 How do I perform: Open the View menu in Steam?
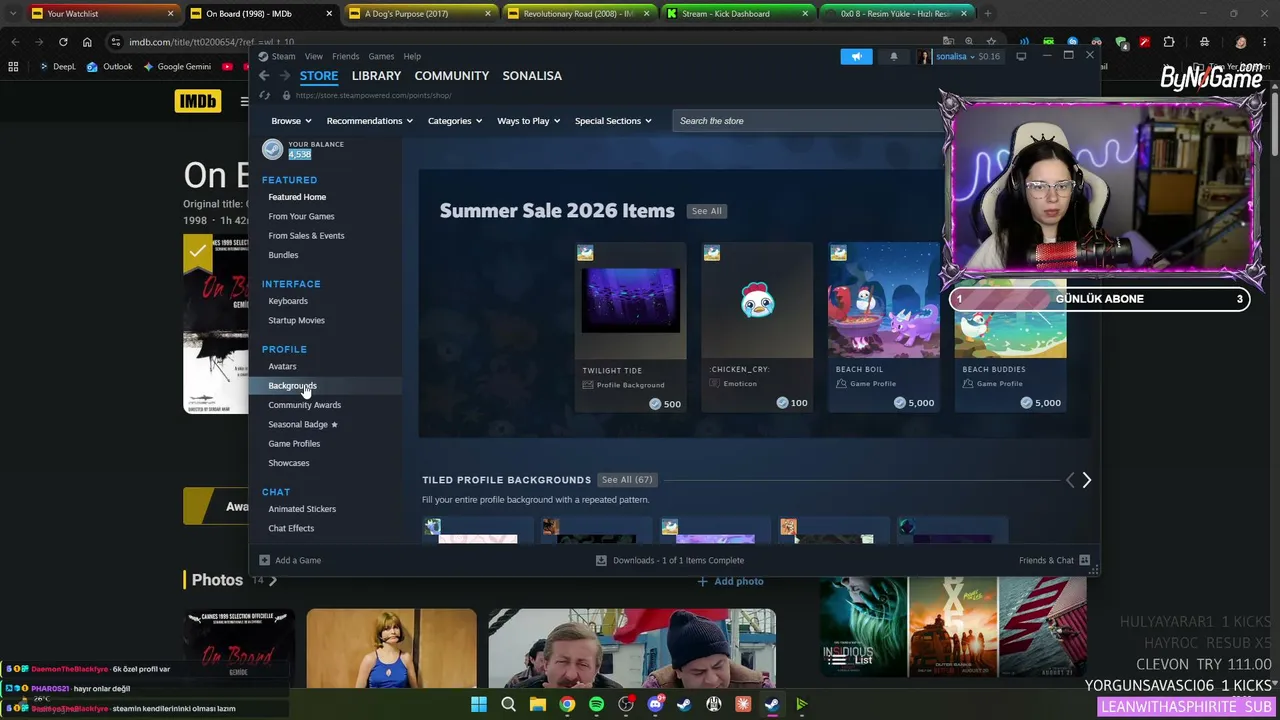[314, 57]
